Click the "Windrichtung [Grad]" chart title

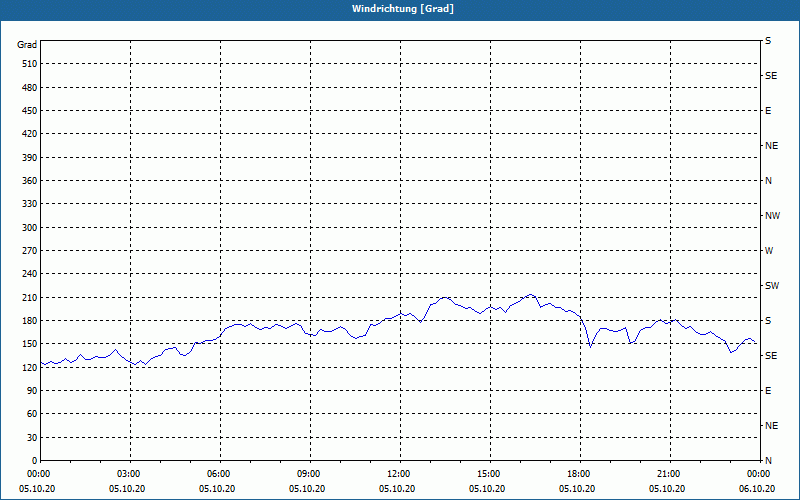(403, 9)
